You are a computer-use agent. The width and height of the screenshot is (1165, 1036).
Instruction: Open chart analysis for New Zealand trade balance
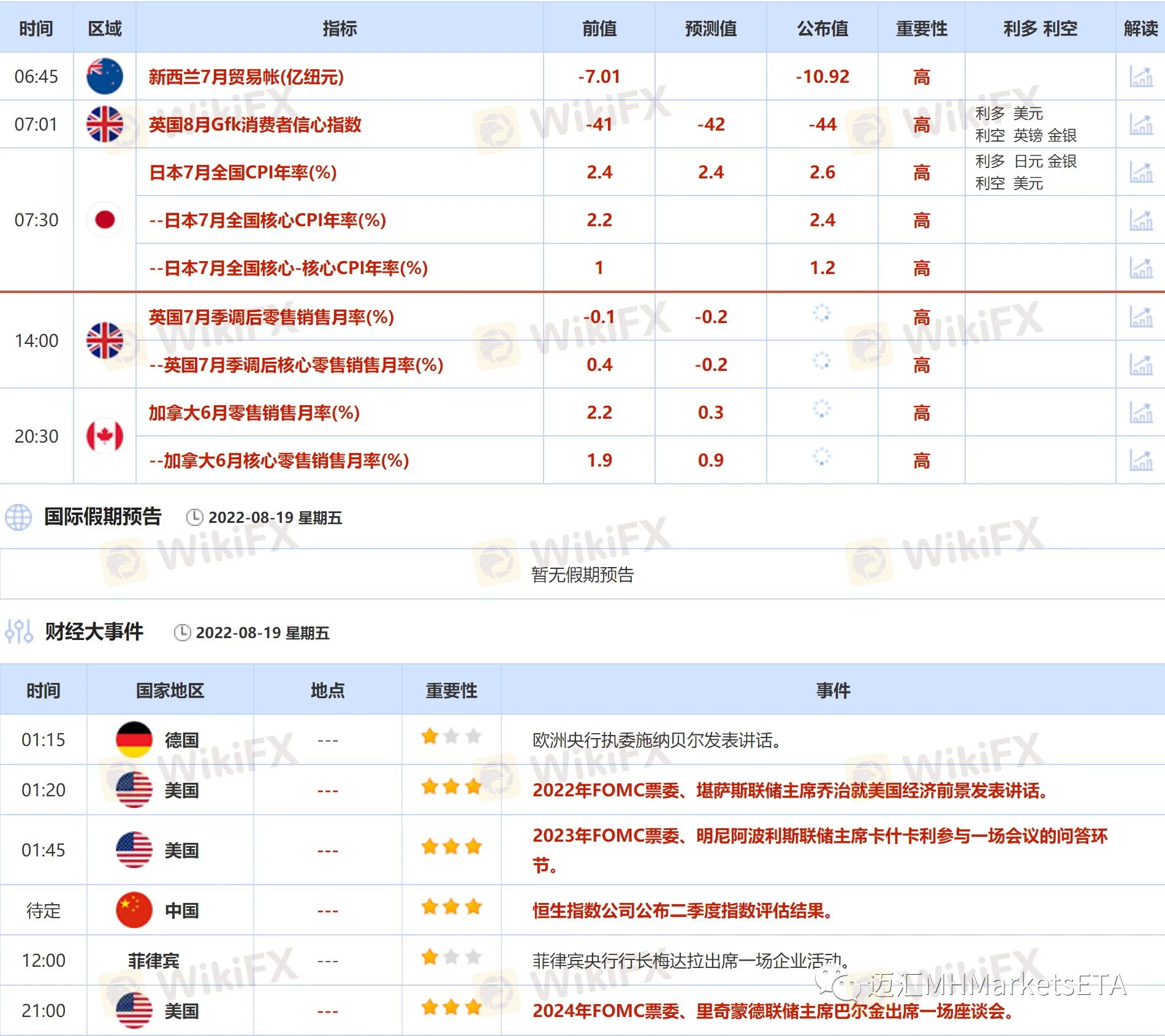(x=1140, y=77)
